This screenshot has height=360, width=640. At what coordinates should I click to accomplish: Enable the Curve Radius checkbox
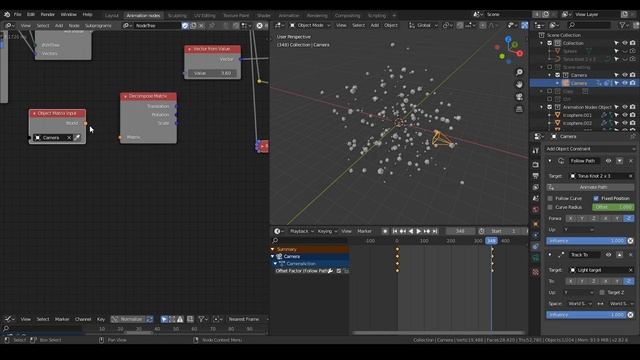pyautogui.click(x=550, y=207)
